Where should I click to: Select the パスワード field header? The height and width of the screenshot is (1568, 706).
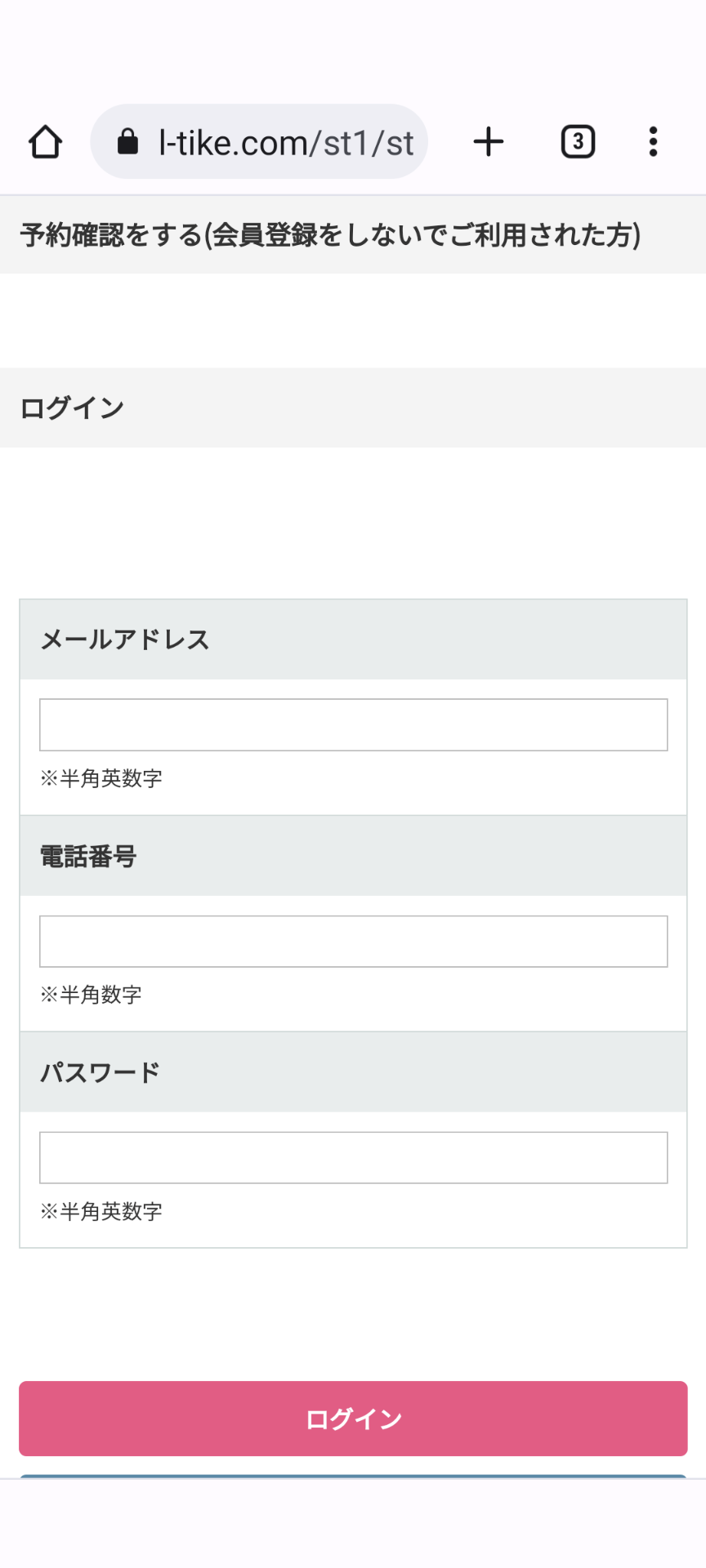click(x=354, y=1072)
